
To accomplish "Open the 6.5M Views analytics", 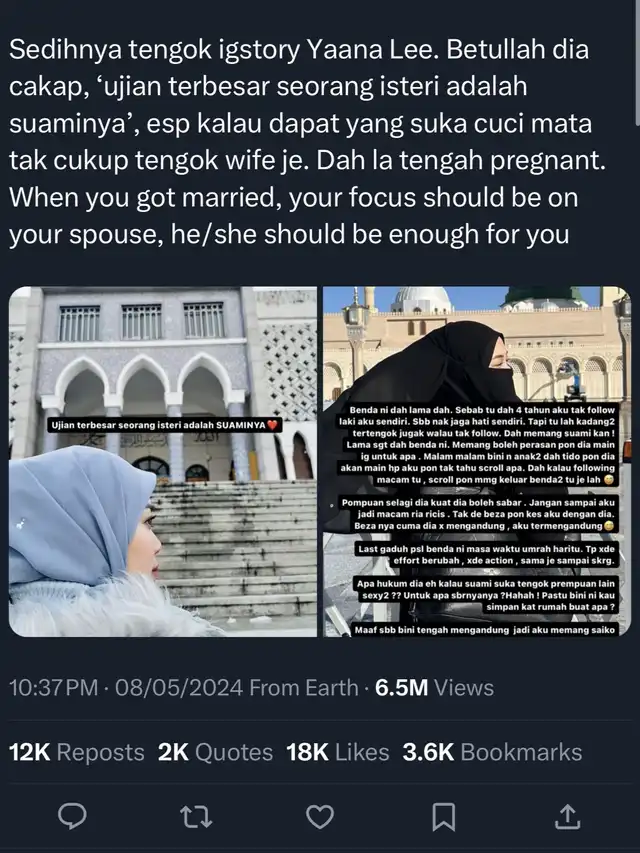I will pos(434,688).
